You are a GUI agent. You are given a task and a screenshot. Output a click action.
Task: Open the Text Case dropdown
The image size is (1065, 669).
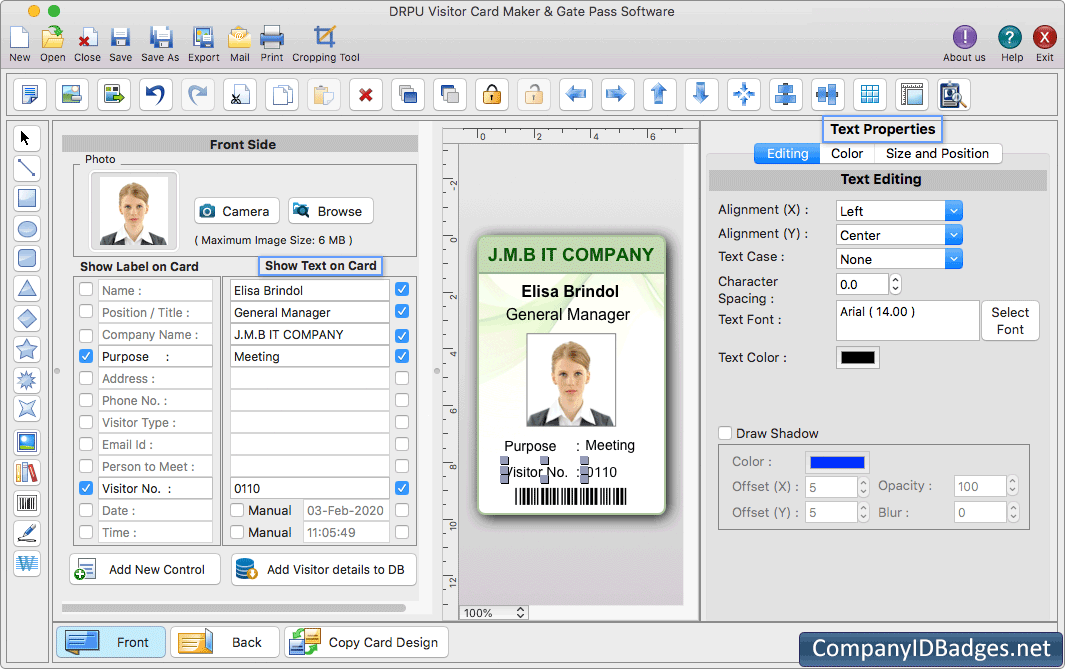point(899,259)
